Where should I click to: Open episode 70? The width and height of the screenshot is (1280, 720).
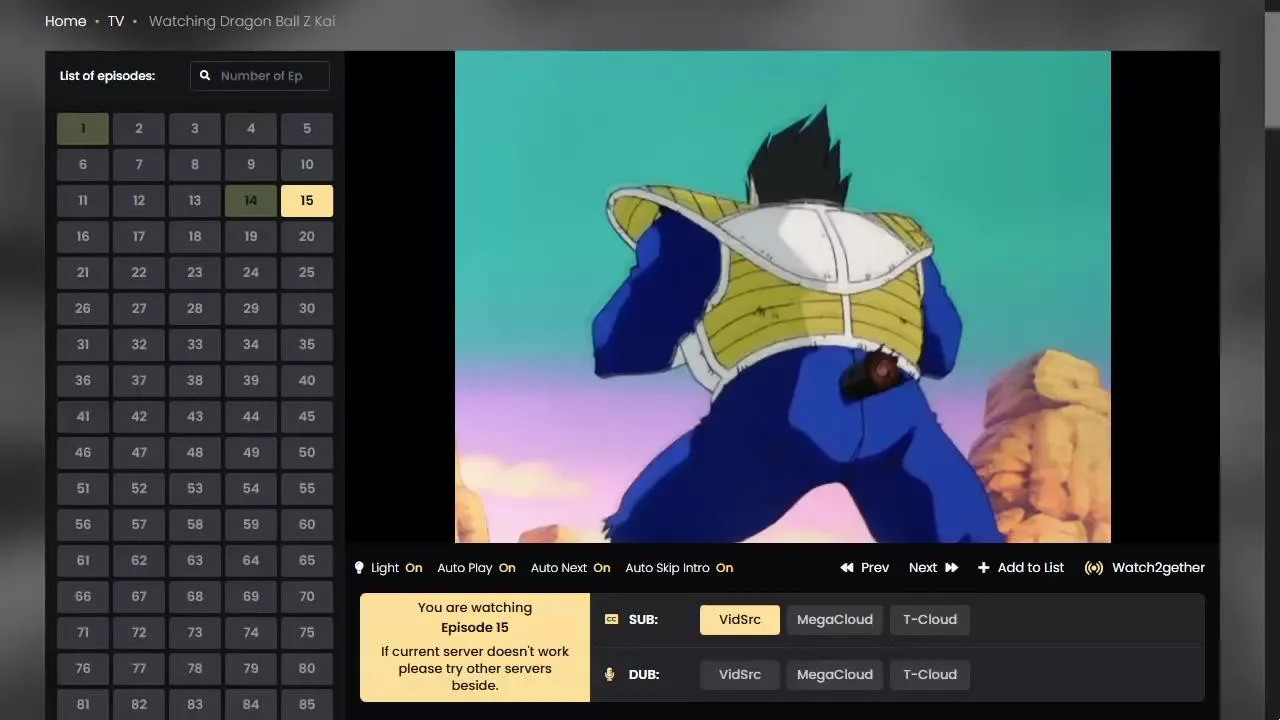click(307, 597)
